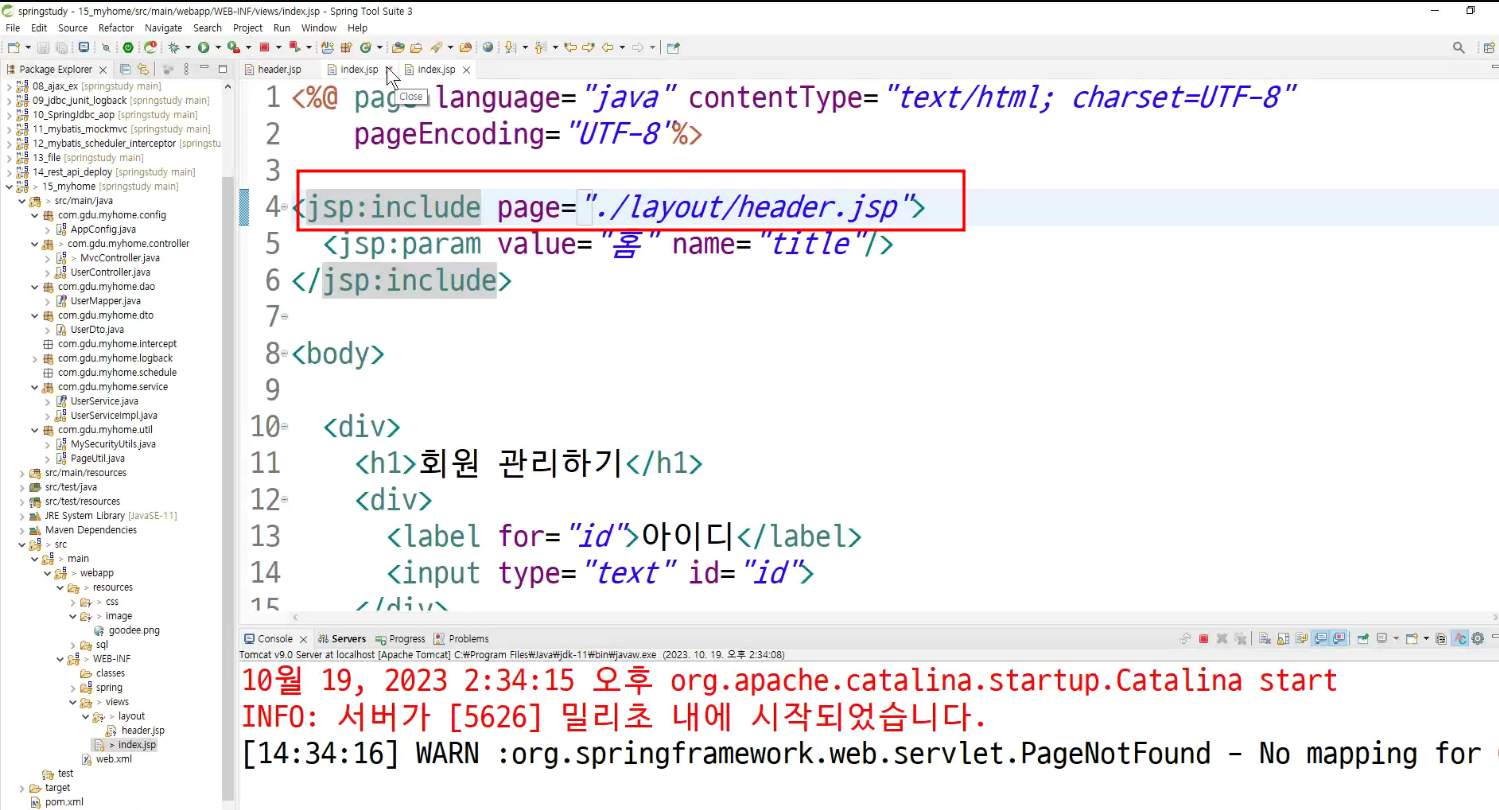Click Clear Console icon

click(1264, 638)
